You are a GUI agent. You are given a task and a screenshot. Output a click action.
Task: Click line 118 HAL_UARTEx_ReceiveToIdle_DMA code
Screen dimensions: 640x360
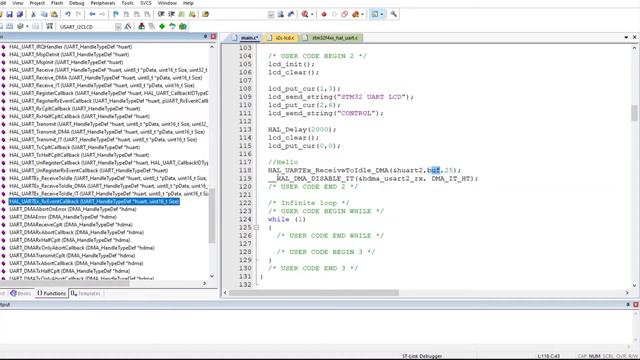click(364, 170)
